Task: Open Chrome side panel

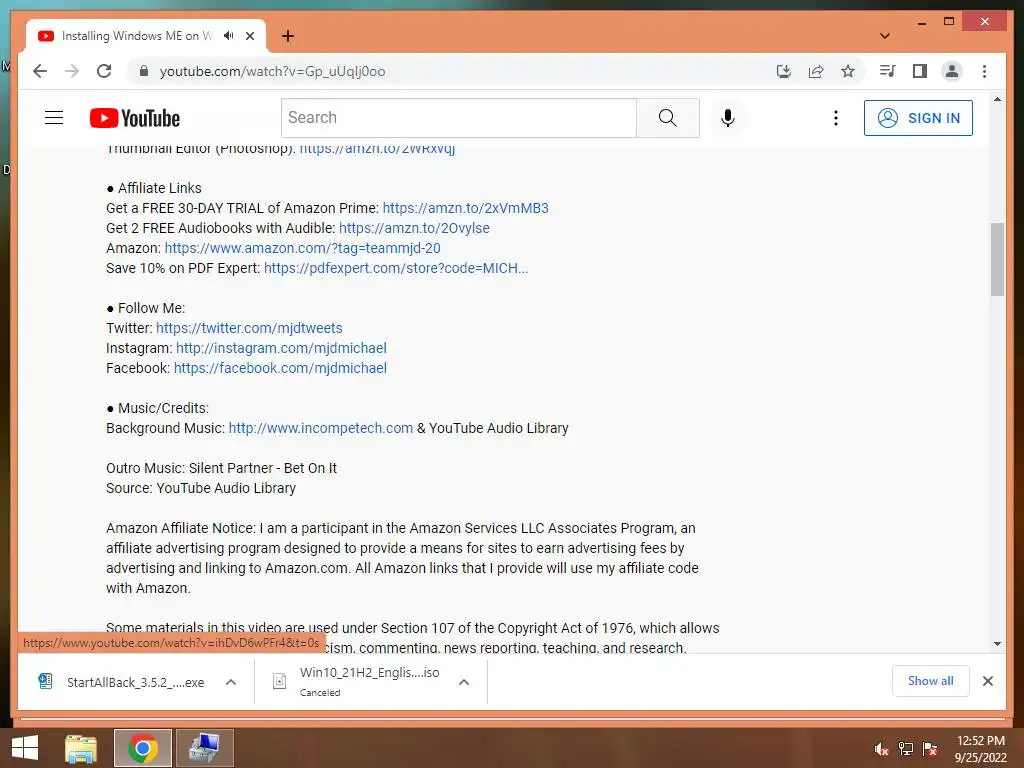Action: (x=920, y=71)
